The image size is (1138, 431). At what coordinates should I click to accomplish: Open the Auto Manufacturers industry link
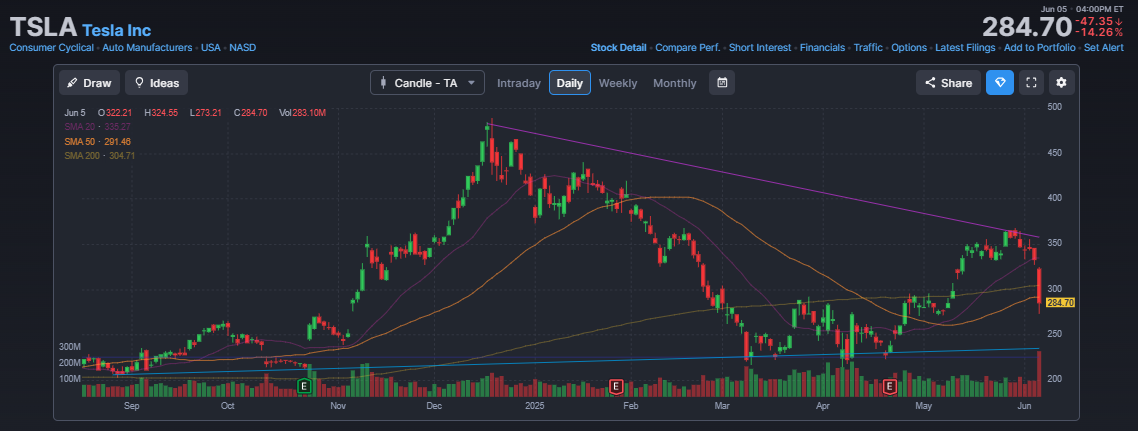(147, 47)
